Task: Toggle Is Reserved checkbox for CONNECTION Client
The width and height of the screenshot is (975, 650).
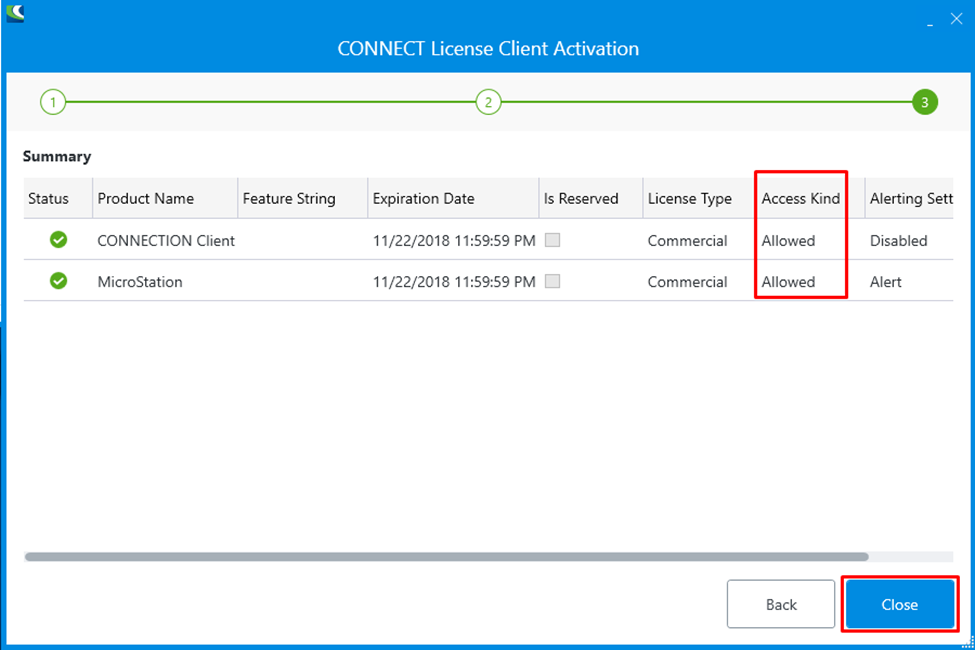Action: tap(552, 240)
